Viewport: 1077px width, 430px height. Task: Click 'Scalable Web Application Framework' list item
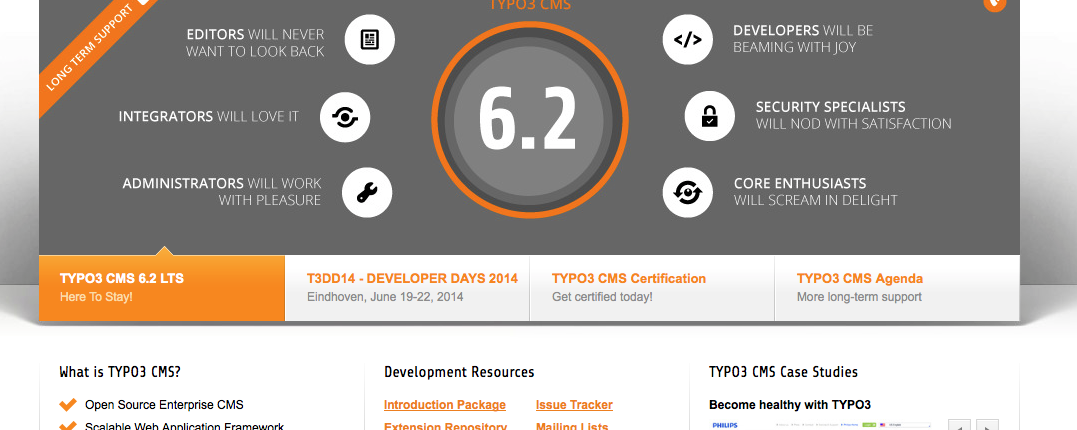(x=184, y=426)
